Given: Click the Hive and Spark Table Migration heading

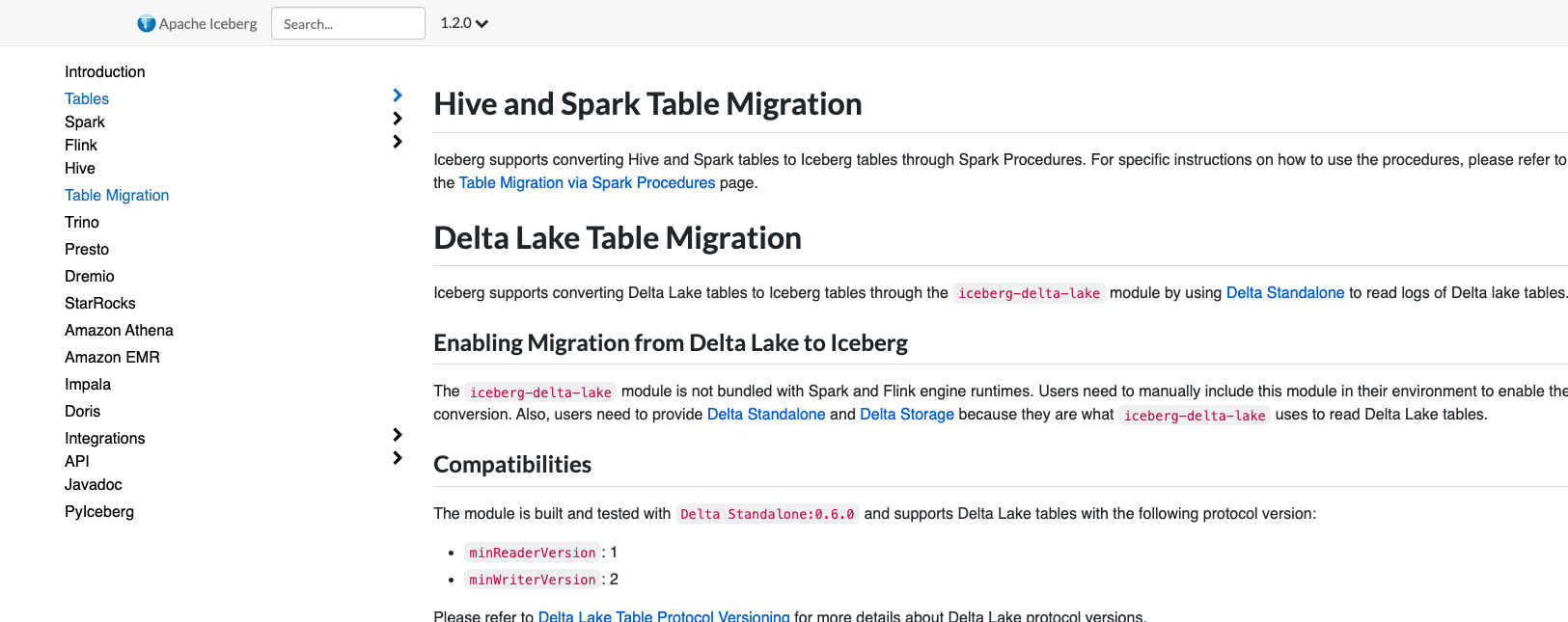Looking at the screenshot, I should (647, 103).
